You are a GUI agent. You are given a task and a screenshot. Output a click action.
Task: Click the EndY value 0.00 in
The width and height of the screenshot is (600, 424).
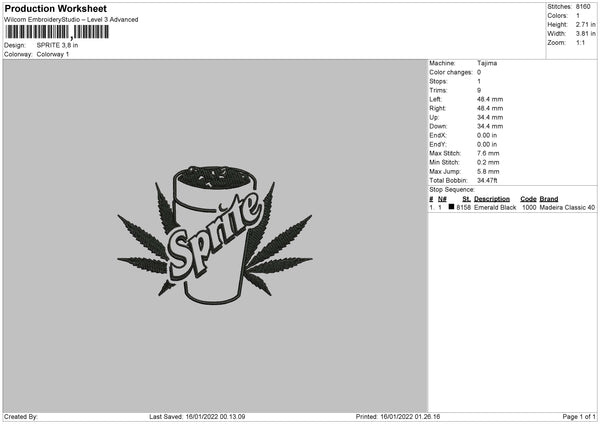pyautogui.click(x=487, y=145)
